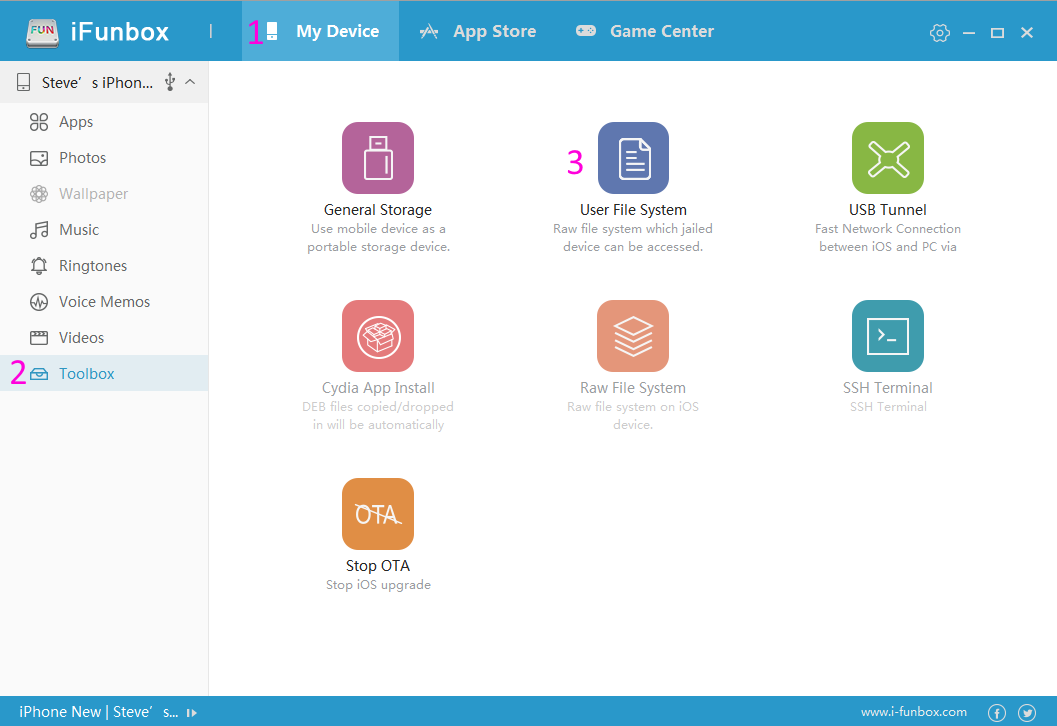This screenshot has width=1057, height=726.
Task: Select Ringtones in the sidebar
Action: click(x=104, y=266)
